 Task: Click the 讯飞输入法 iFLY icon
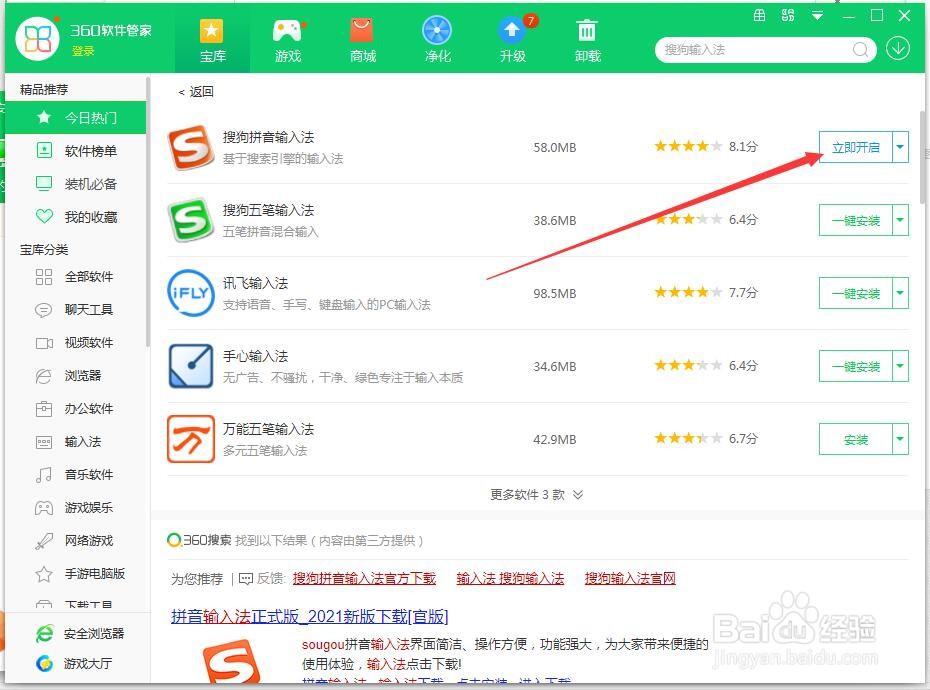tap(190, 293)
